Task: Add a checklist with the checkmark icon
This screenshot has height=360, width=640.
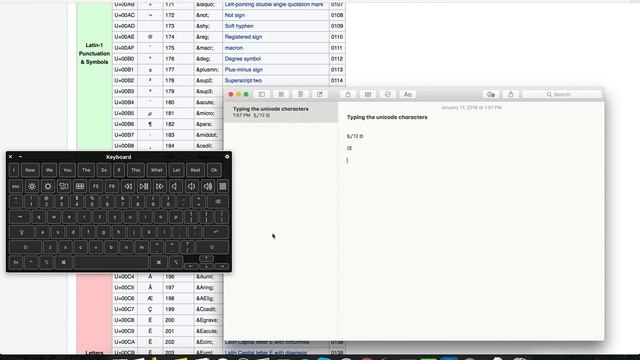Action: [x=388, y=94]
